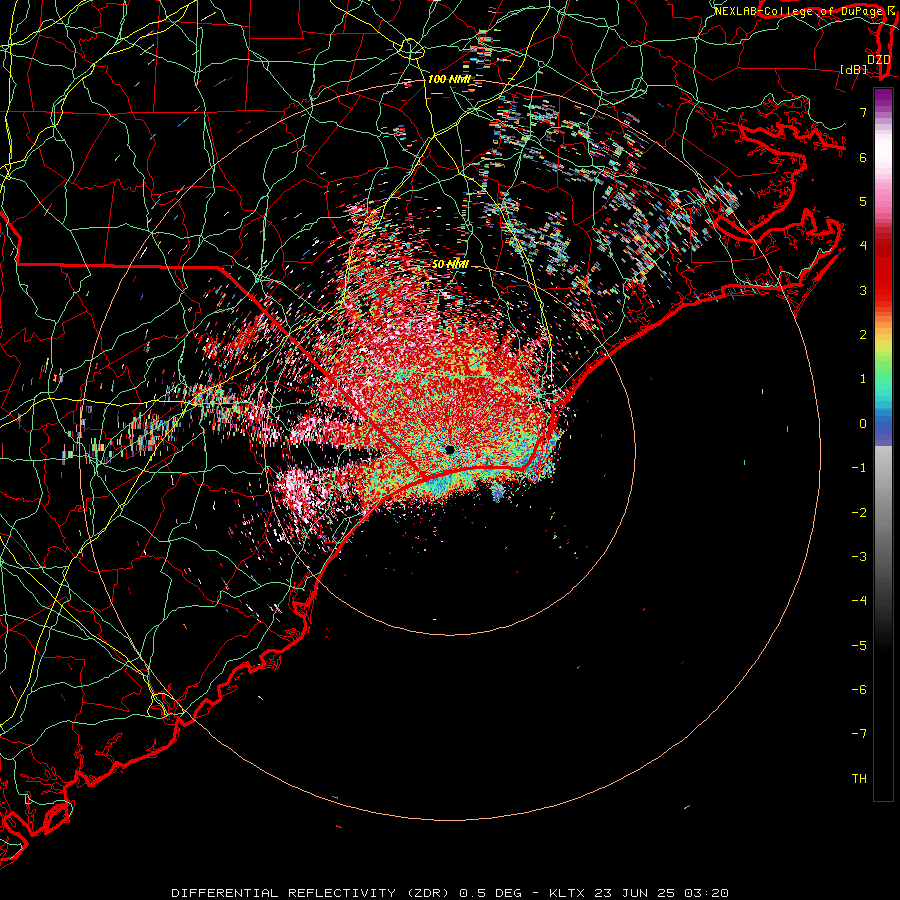Image resolution: width=900 pixels, height=900 pixels.
Task: Click the 2 dB color scale tick
Action: point(863,335)
